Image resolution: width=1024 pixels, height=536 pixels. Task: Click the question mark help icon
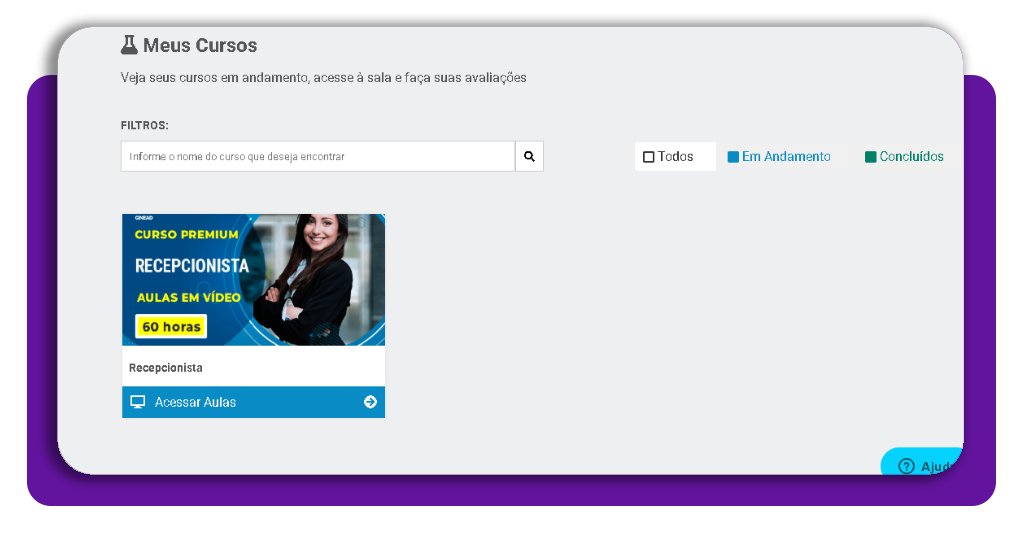click(906, 466)
